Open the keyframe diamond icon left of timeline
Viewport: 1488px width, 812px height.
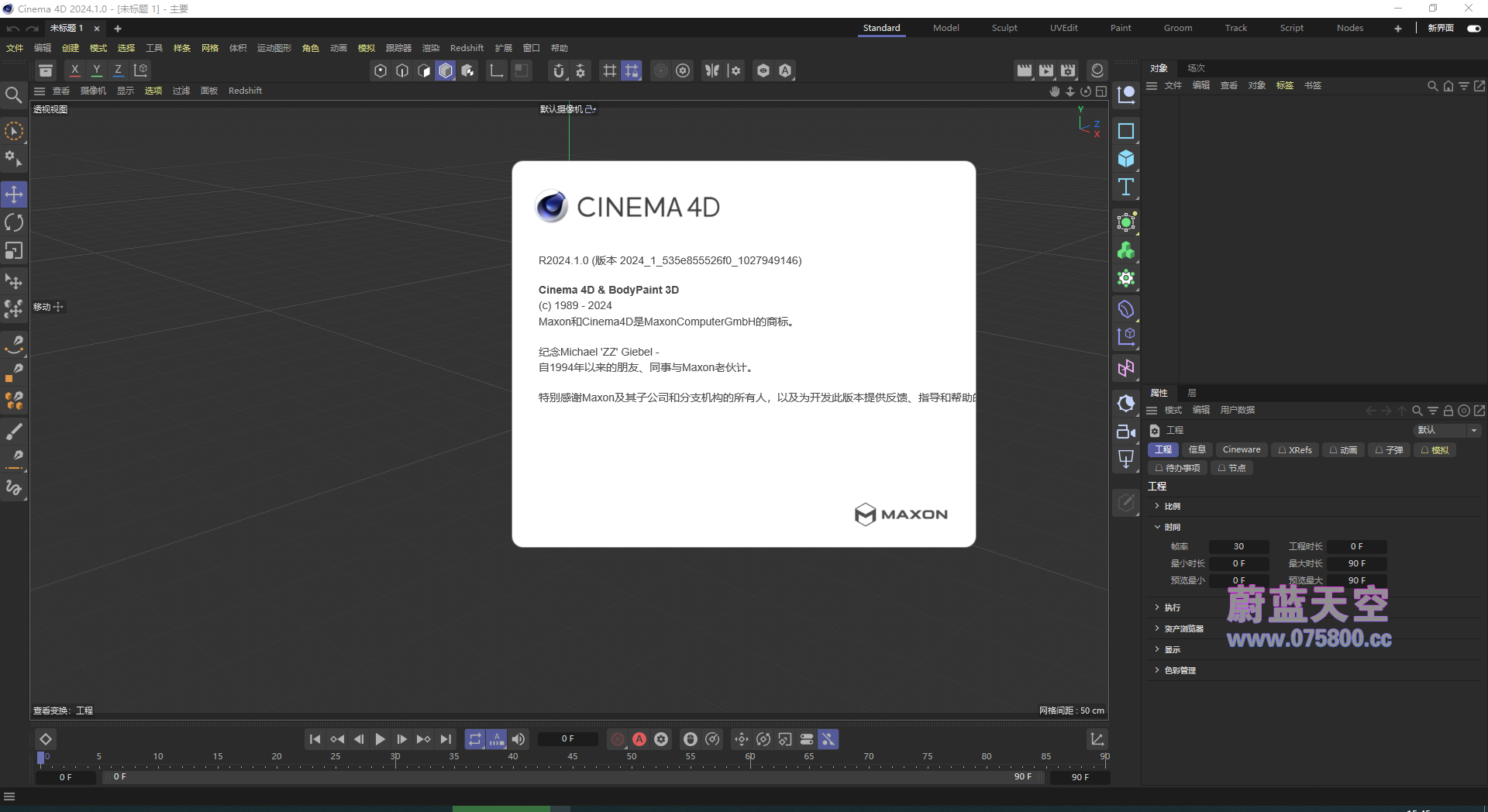(x=46, y=739)
